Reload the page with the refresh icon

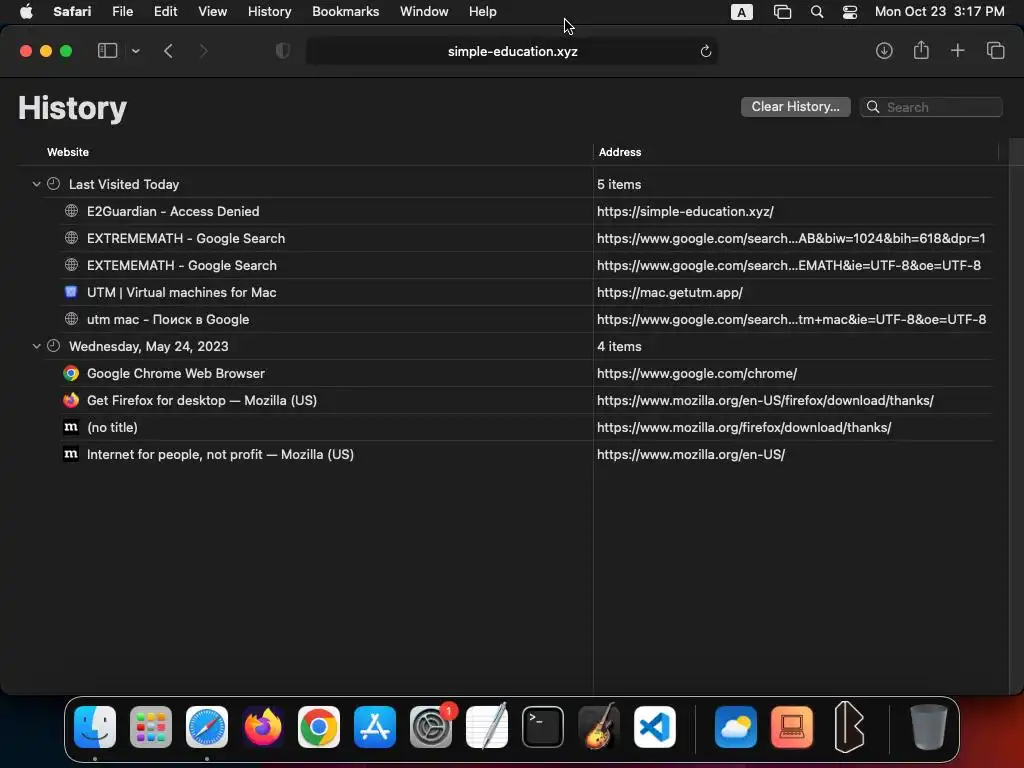click(705, 51)
